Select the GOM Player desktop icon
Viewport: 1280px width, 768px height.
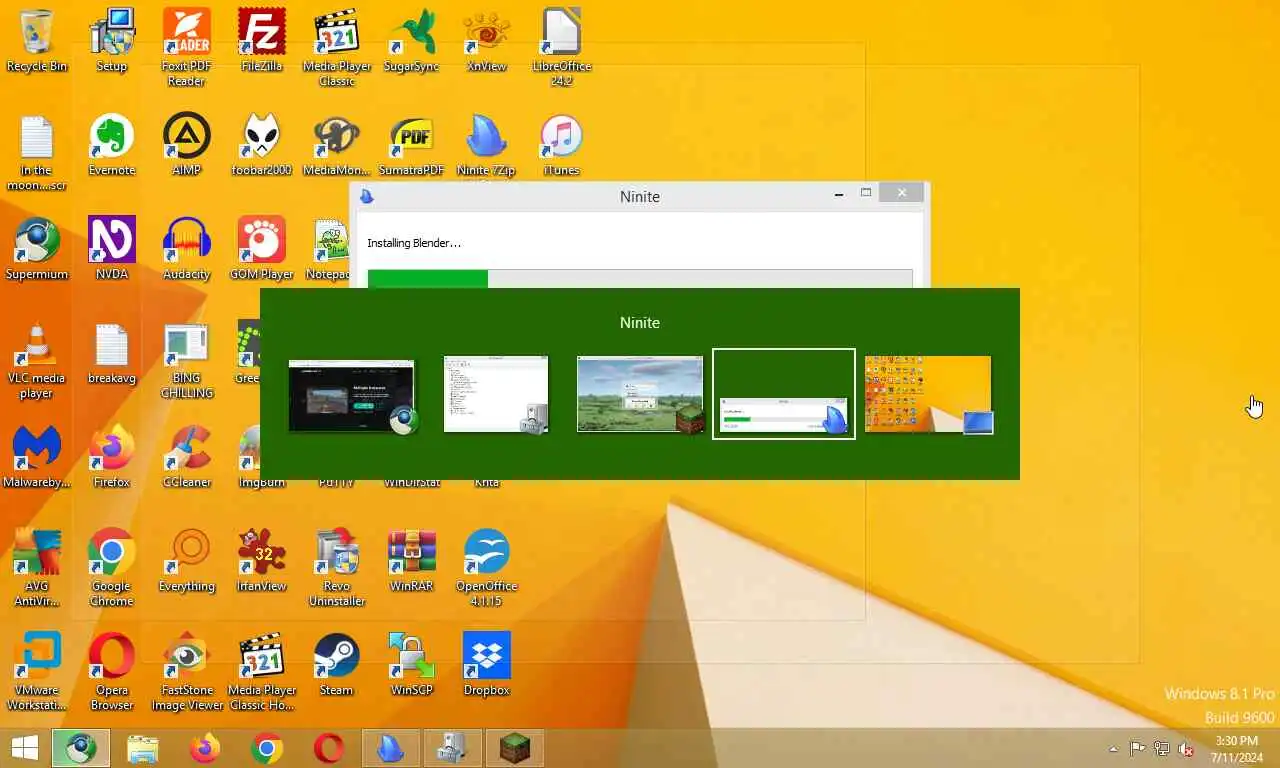click(x=262, y=248)
